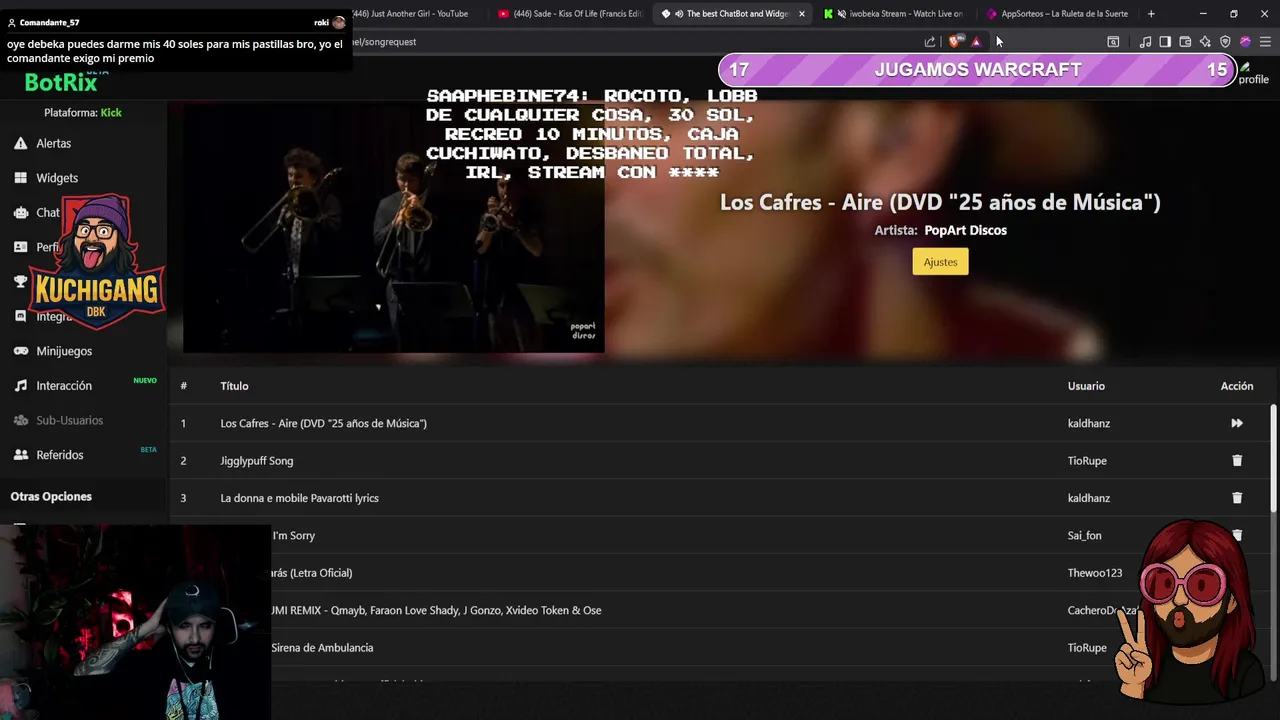Open the Interacción sidebar item

[x=64, y=385]
